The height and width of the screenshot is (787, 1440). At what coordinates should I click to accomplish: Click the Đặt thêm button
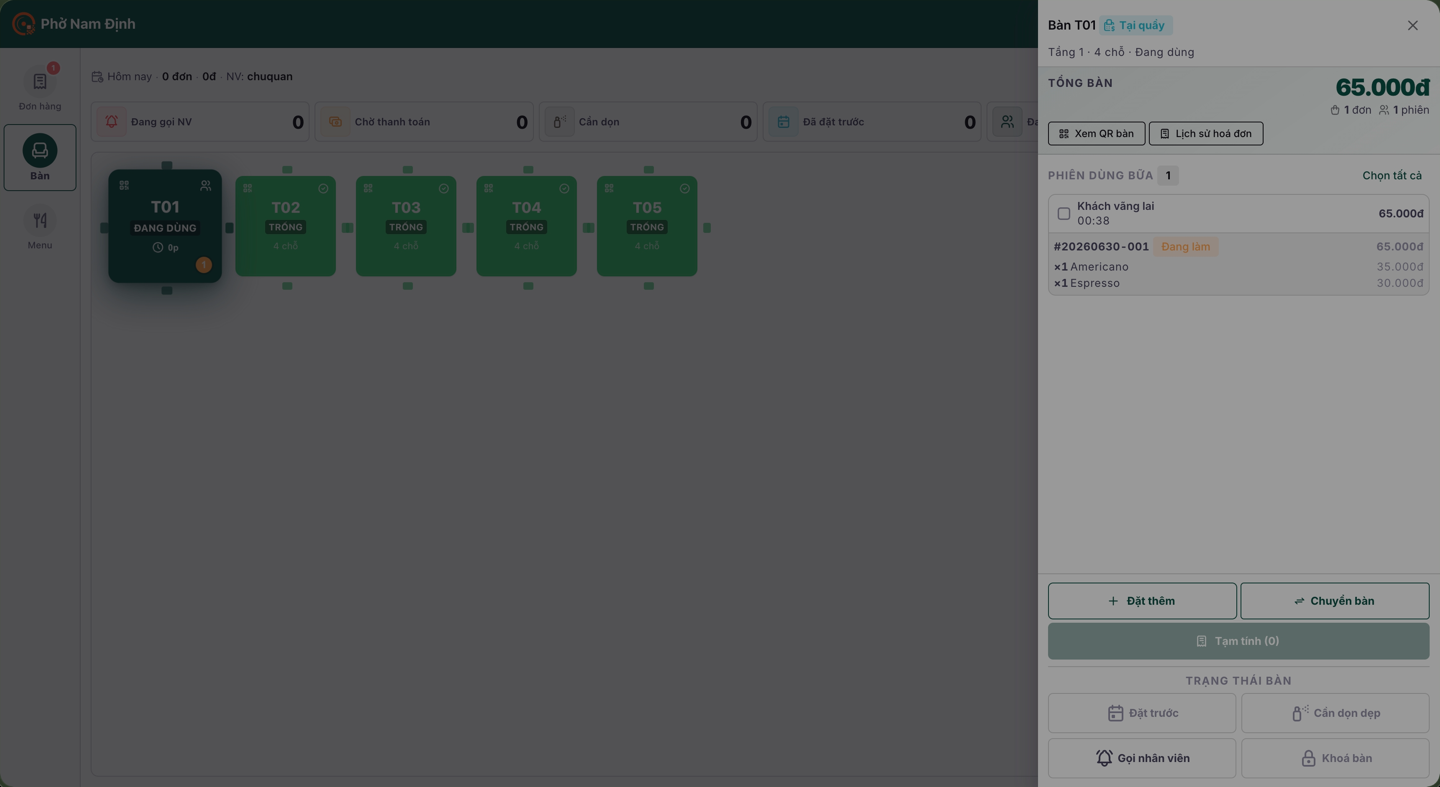(x=1142, y=601)
